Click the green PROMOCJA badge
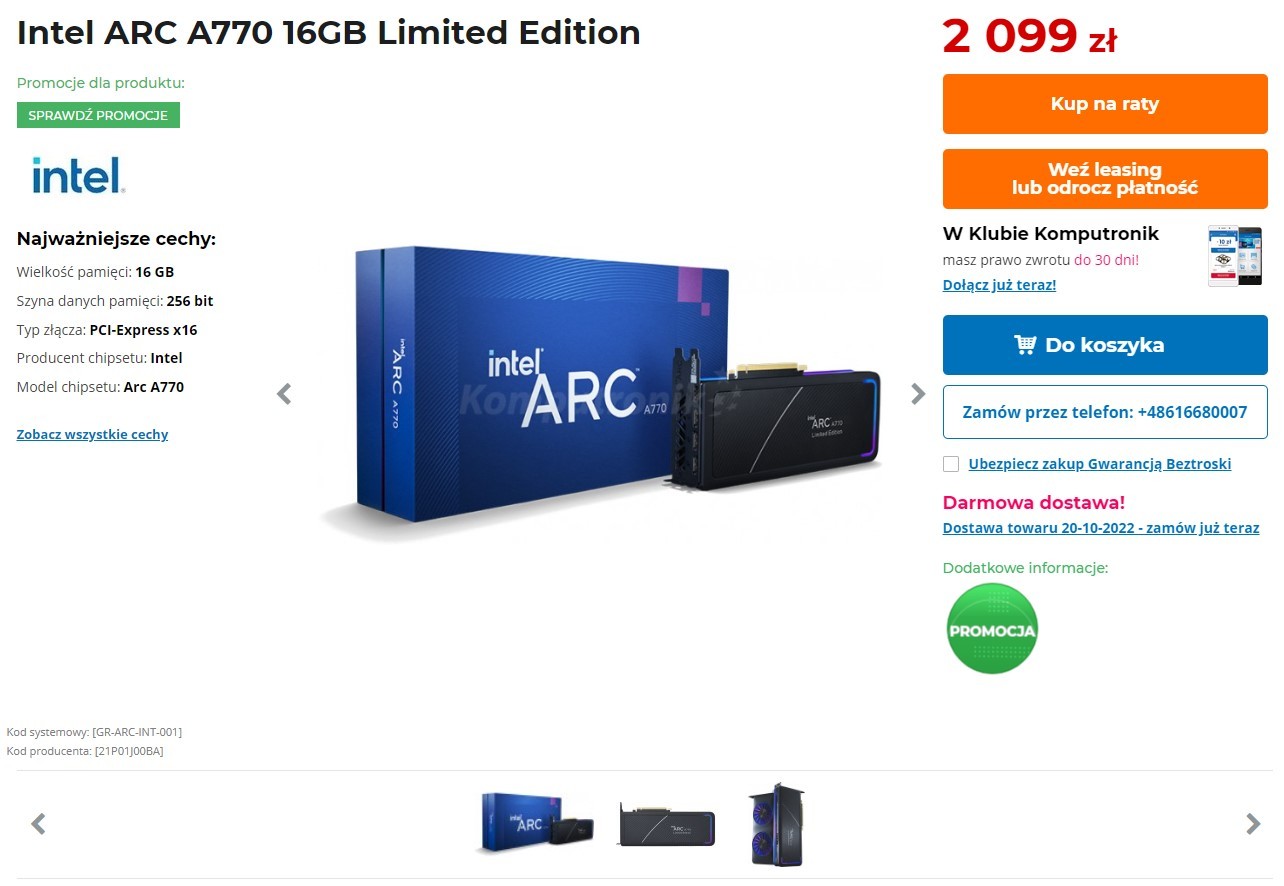This screenshot has height=886, width=1284. (x=991, y=629)
